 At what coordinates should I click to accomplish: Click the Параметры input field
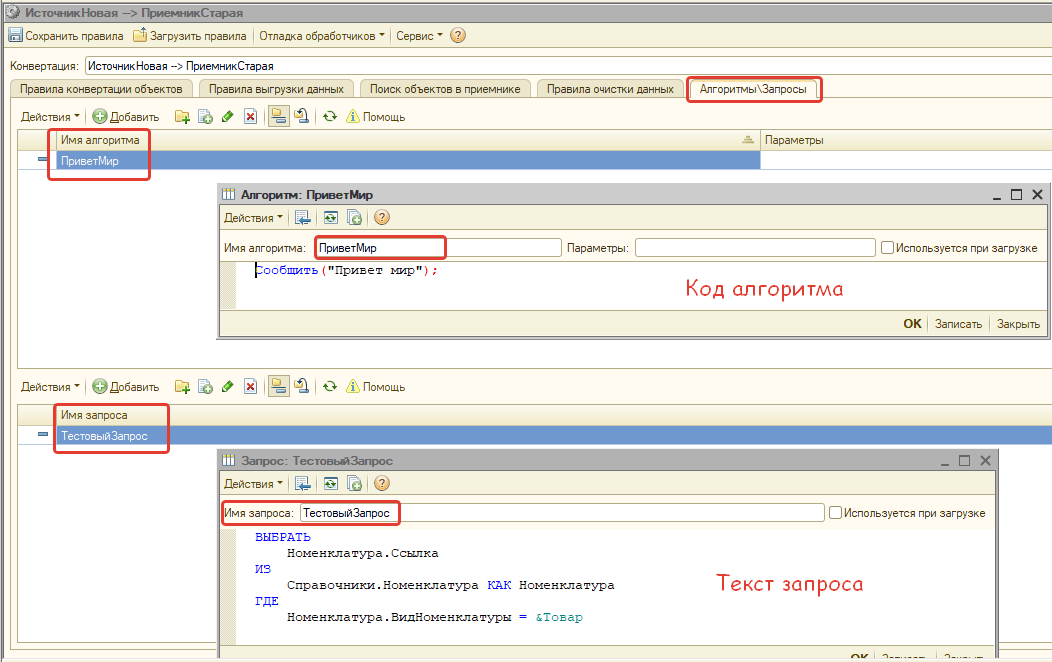point(755,247)
